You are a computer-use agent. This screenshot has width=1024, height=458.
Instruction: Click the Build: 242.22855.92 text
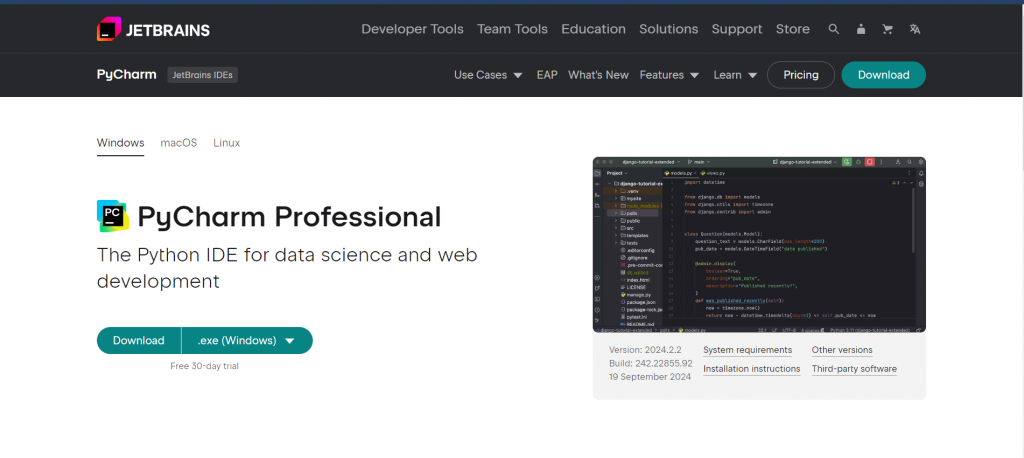[650, 363]
